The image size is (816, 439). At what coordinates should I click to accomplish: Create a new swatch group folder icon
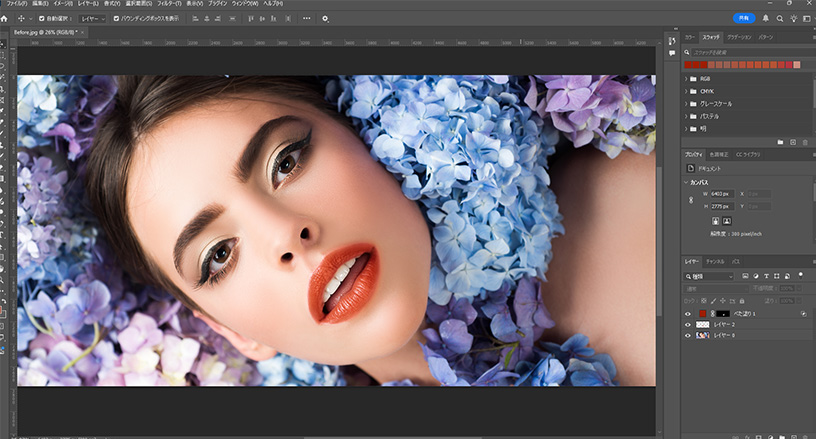coord(779,142)
